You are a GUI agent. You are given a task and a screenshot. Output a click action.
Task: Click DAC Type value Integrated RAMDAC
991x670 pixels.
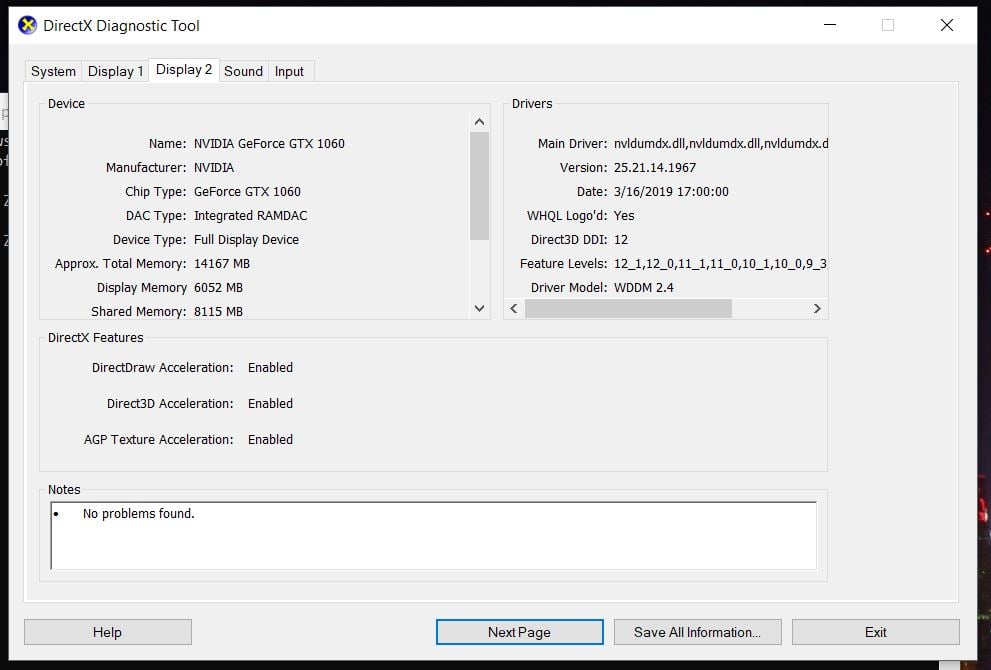click(250, 216)
